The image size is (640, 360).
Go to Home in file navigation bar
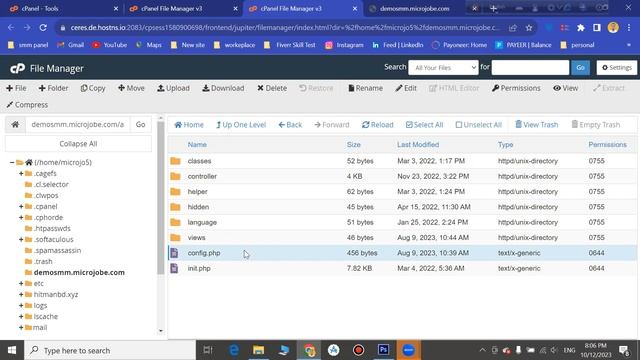click(x=189, y=125)
